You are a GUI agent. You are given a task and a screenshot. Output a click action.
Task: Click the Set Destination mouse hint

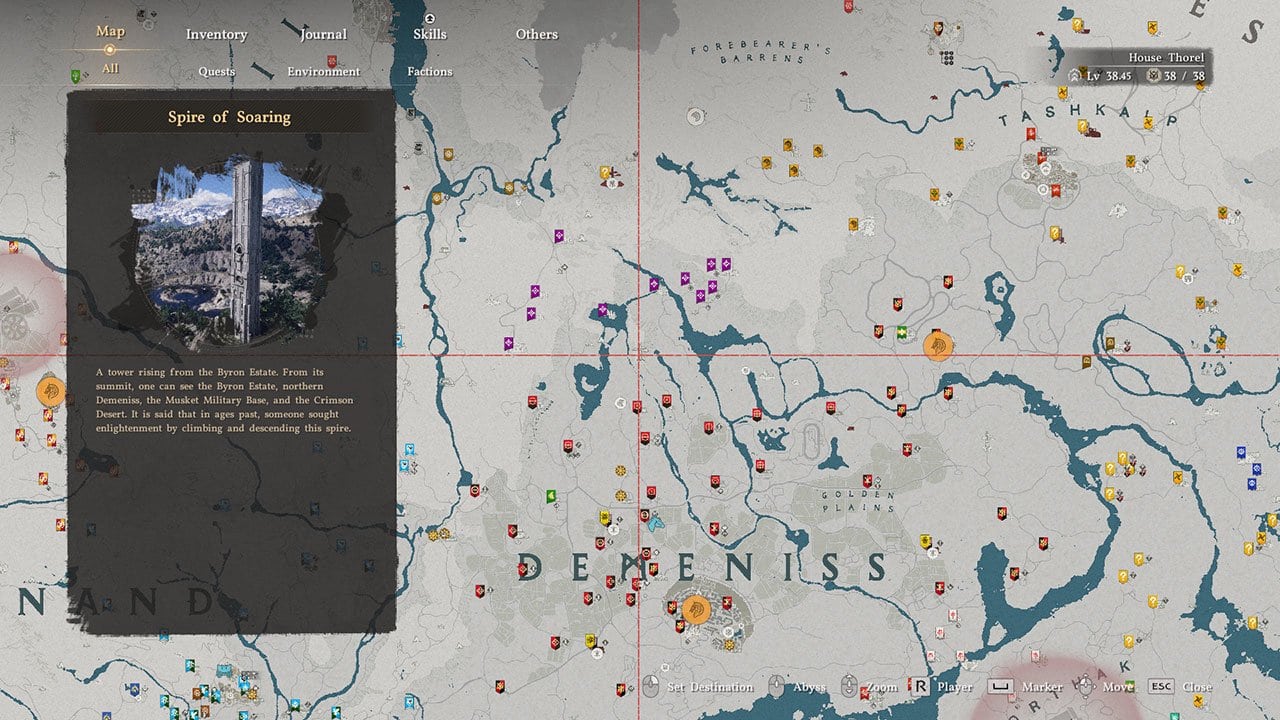(699, 687)
